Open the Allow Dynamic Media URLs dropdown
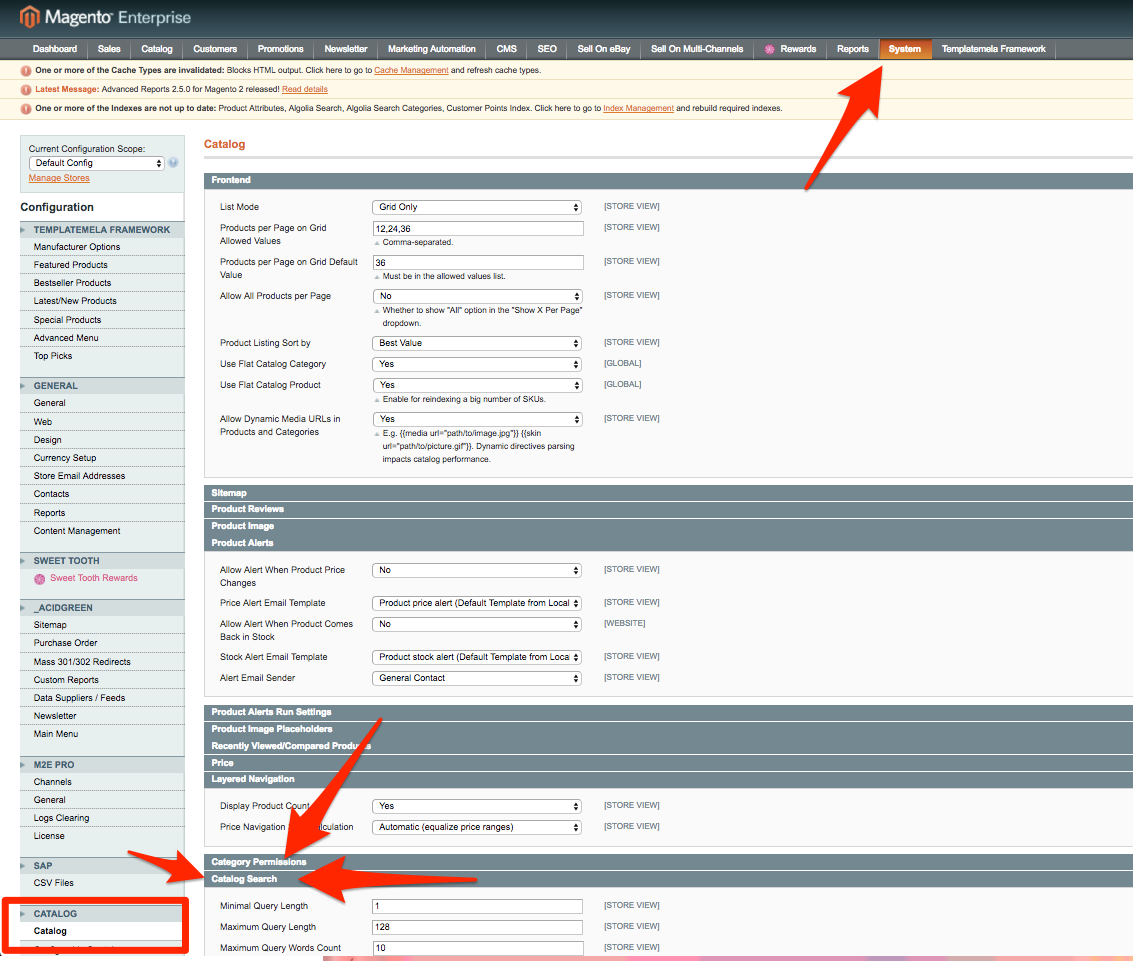 tap(477, 419)
